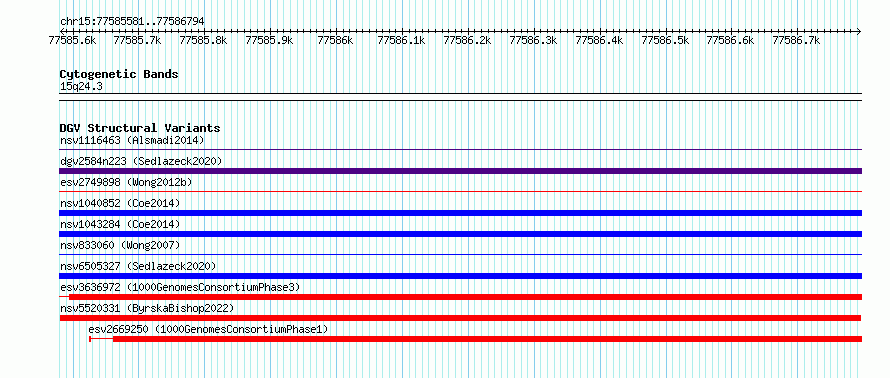Click the 77586.1k ruler tick label
The image size is (890, 378).
401,40
